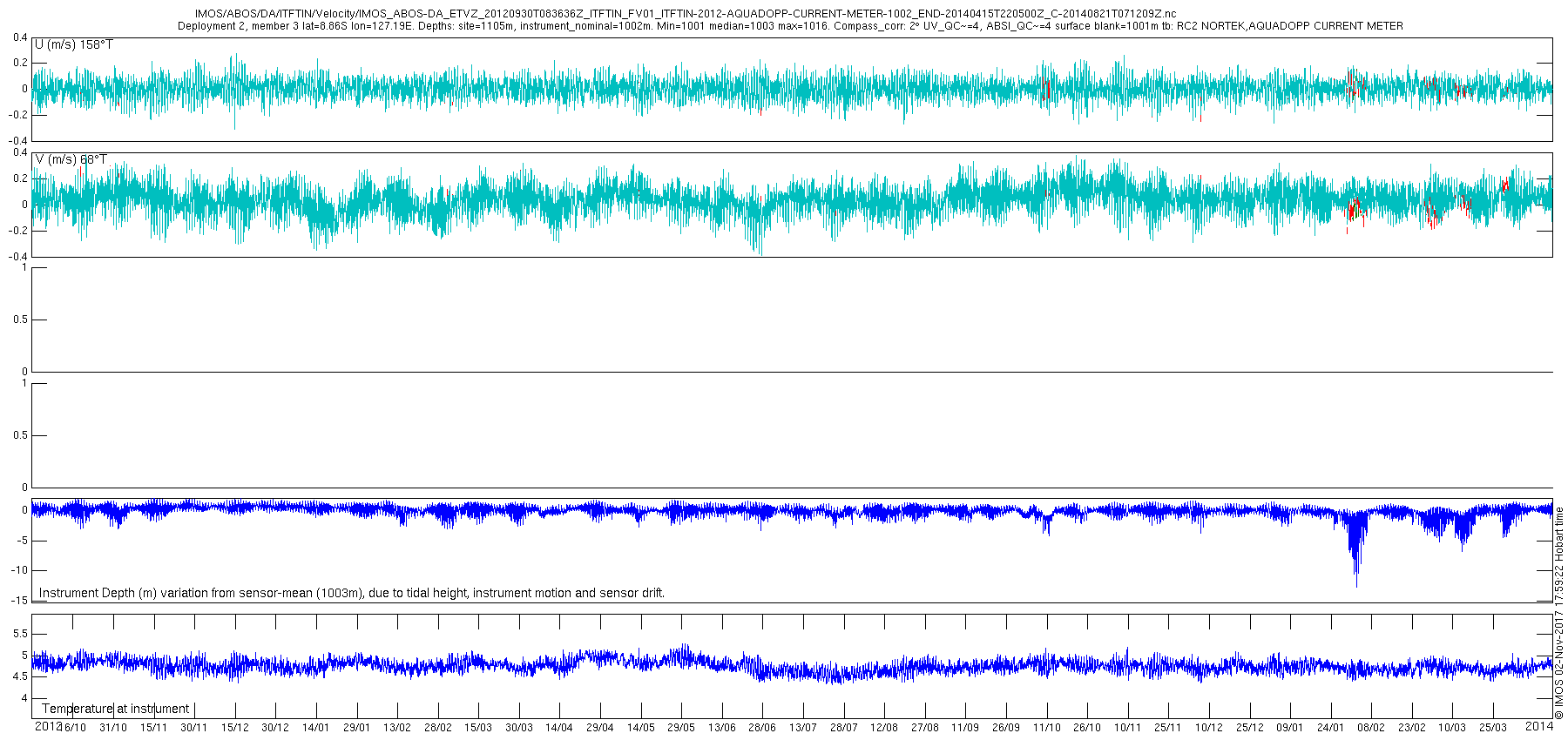
Task: Select the '30/12' date tick label
Action: 274,728
